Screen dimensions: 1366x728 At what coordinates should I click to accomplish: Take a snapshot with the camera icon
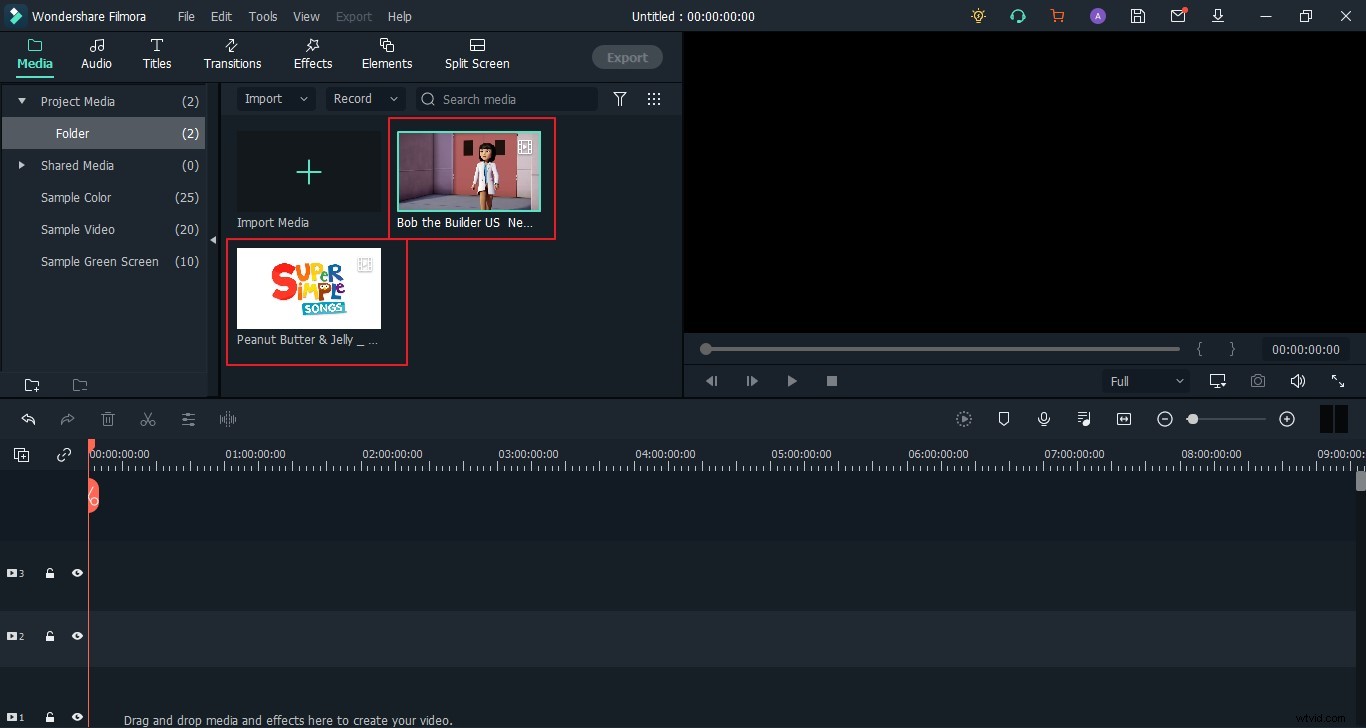(x=1258, y=381)
